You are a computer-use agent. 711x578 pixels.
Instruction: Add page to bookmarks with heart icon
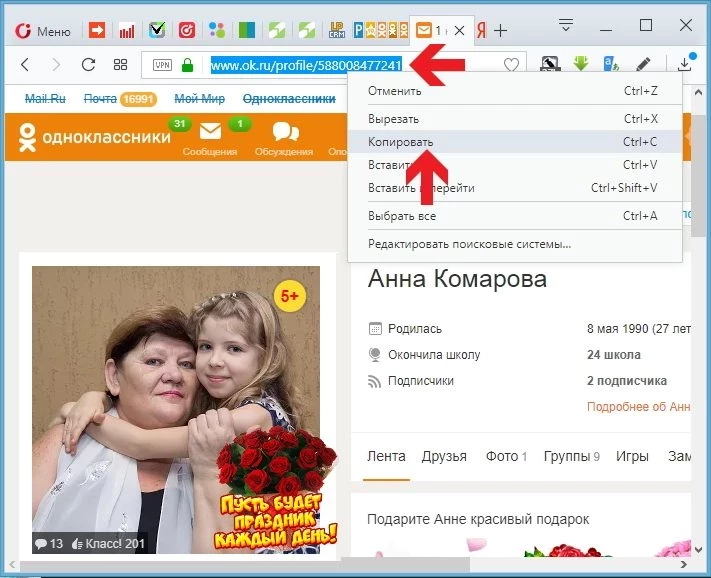(511, 65)
